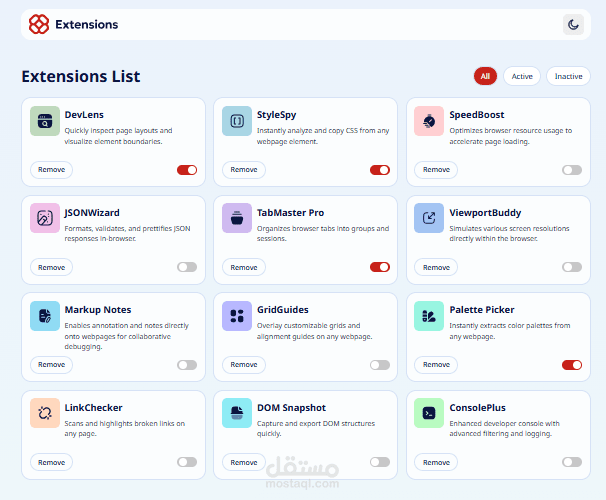Click the 'DOM Snapshot' title text
The width and height of the screenshot is (606, 500).
point(291,408)
